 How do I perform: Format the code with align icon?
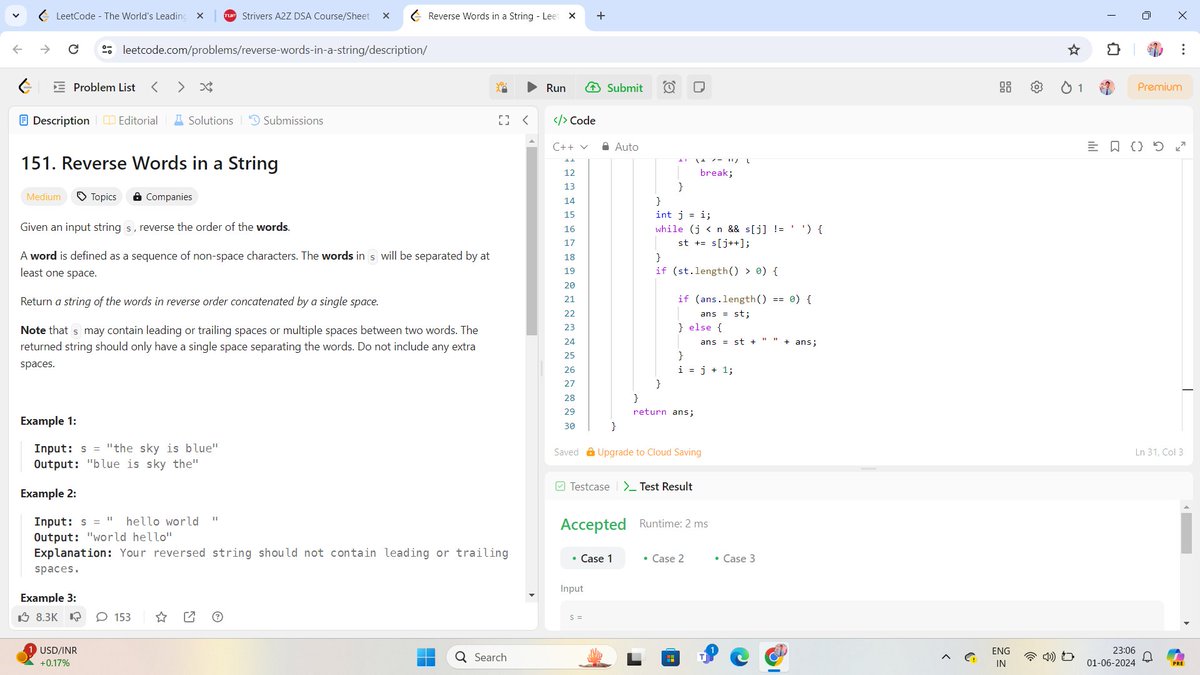pyautogui.click(x=1093, y=147)
